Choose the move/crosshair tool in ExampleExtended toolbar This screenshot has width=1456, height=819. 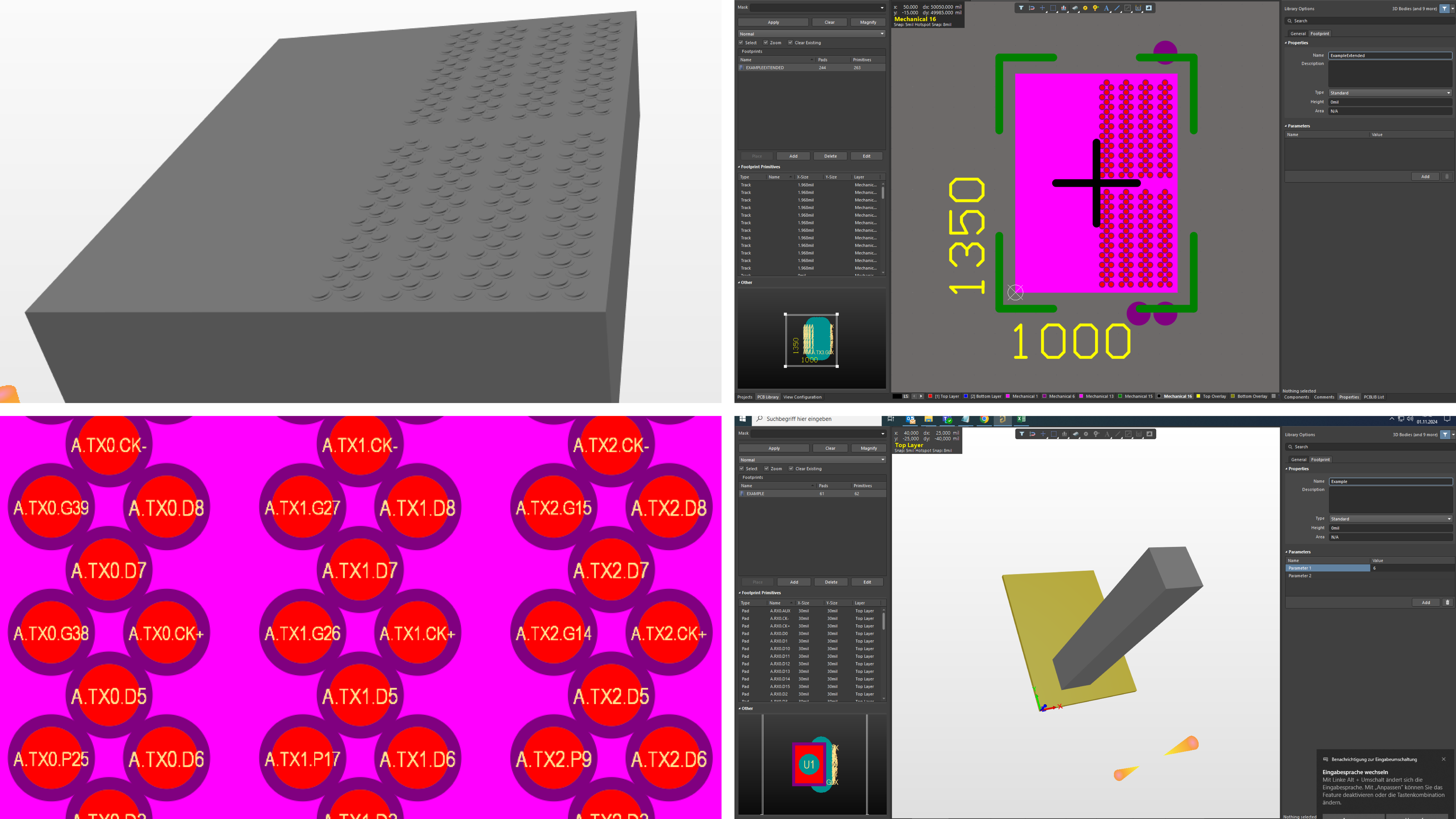point(1042,8)
